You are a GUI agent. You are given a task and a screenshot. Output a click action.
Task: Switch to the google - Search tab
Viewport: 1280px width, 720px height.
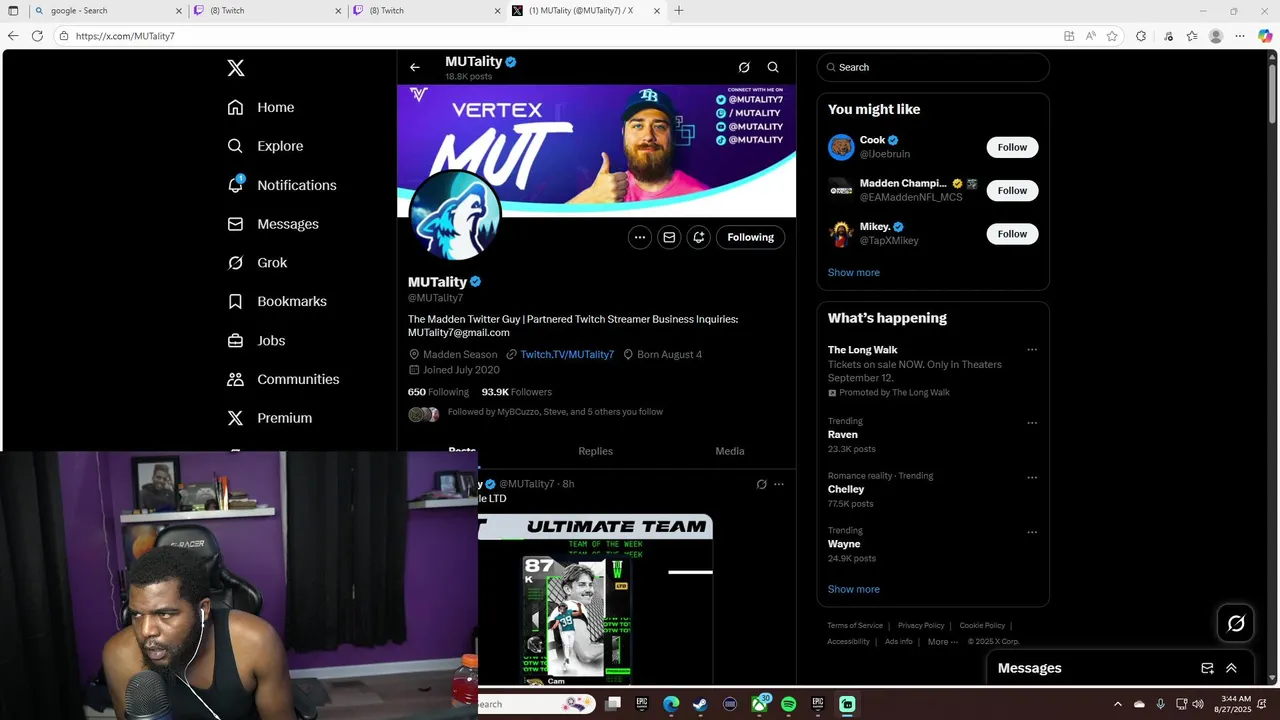106,11
